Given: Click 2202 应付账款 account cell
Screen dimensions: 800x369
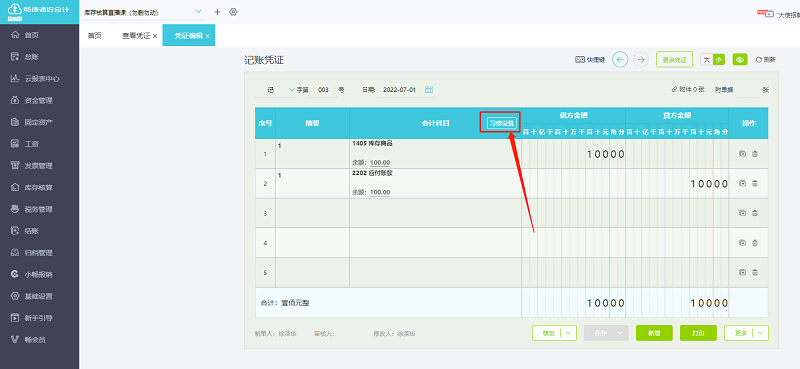Looking at the screenshot, I should pos(435,183).
